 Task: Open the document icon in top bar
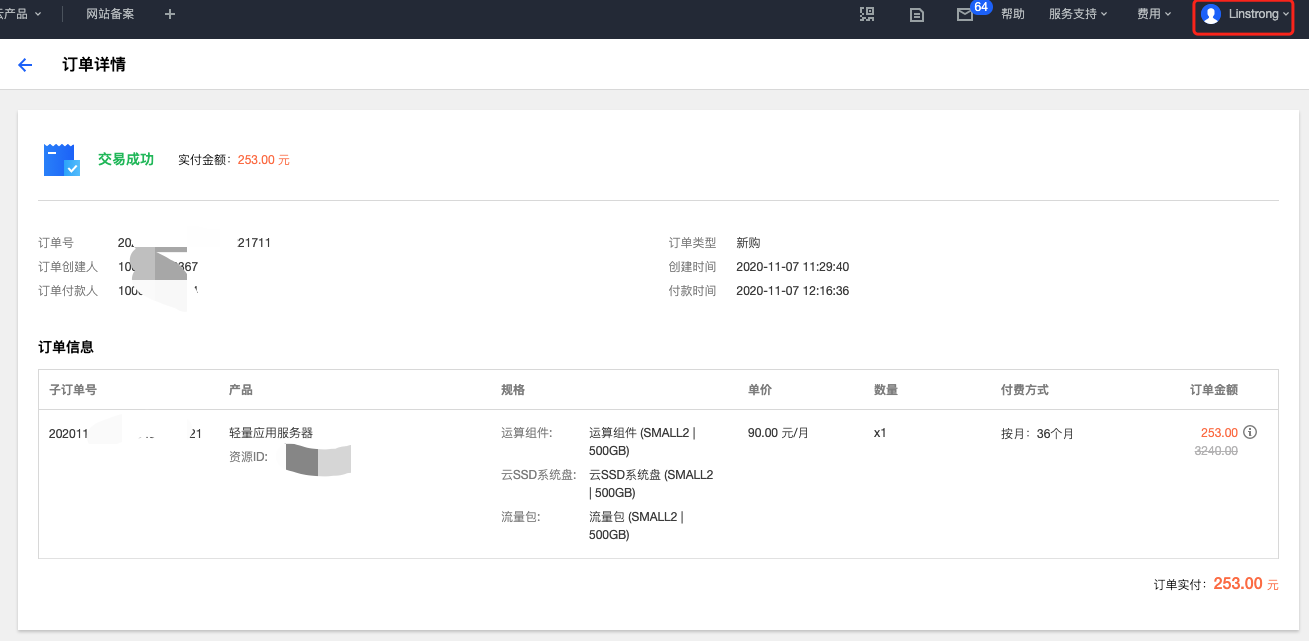916,14
